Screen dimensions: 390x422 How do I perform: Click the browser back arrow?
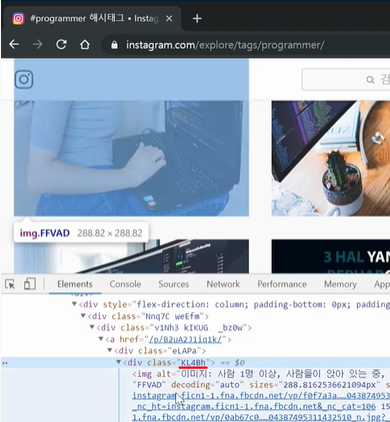pyautogui.click(x=14, y=44)
